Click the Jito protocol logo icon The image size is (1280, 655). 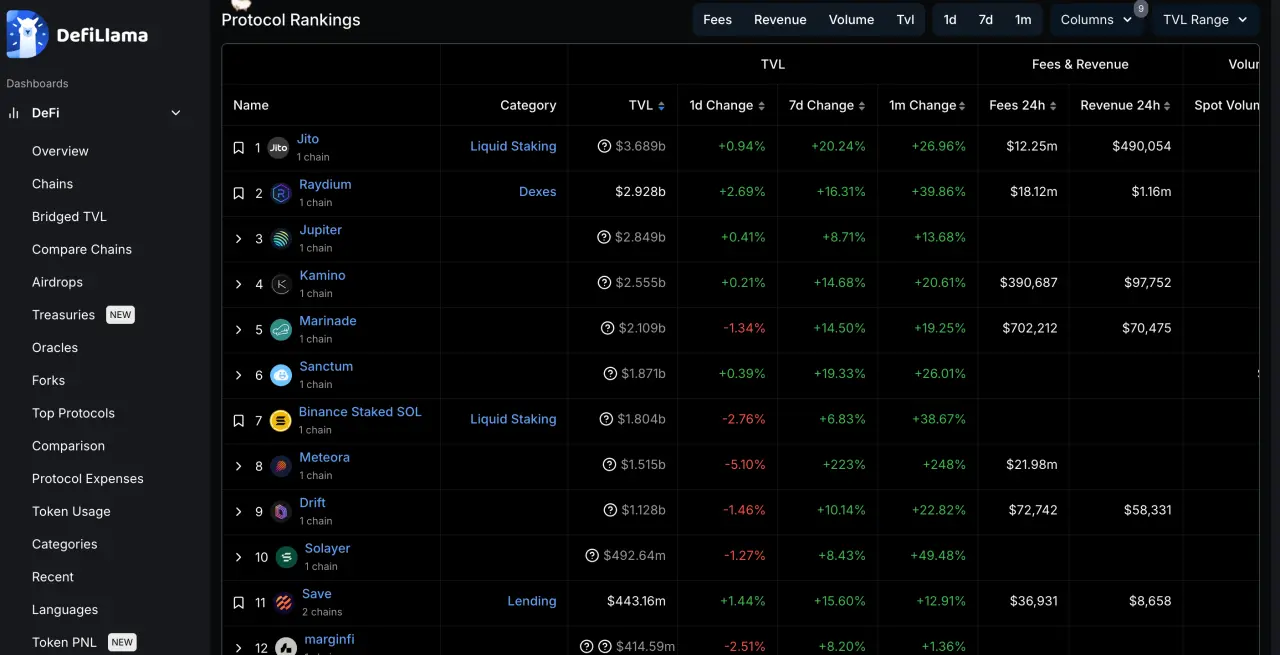click(278, 148)
